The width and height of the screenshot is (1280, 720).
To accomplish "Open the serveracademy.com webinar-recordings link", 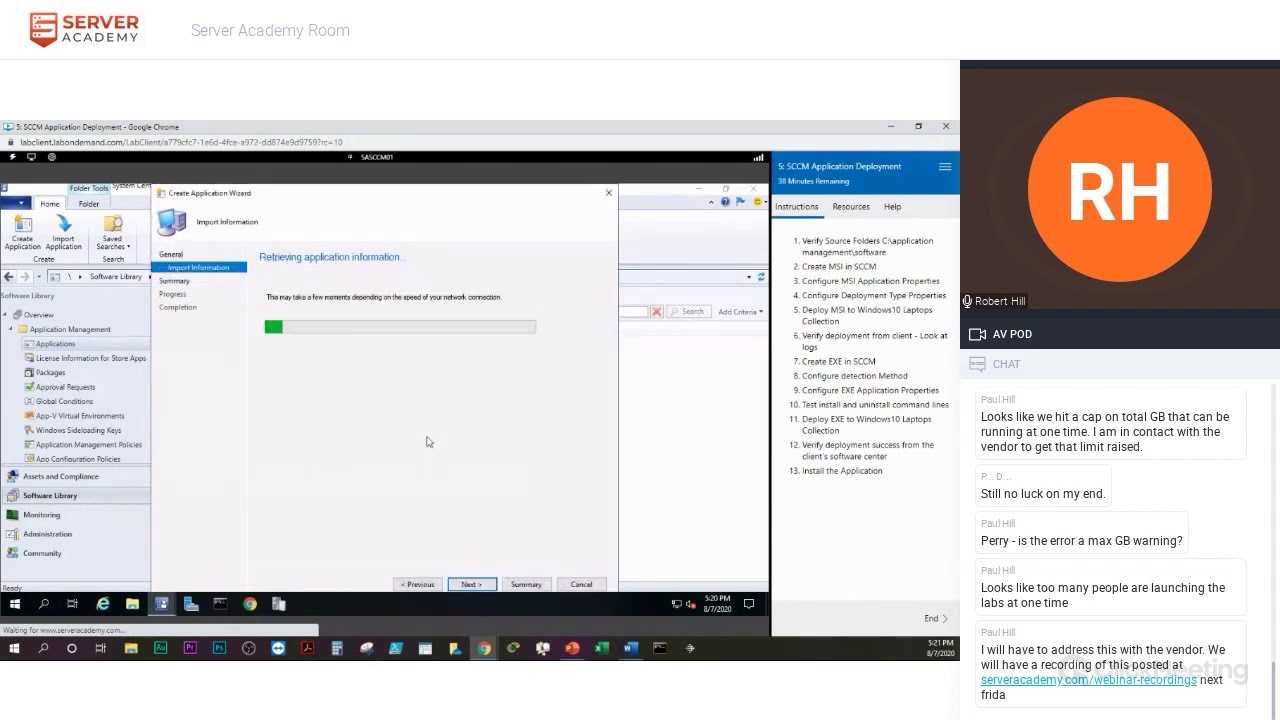I will pyautogui.click(x=1088, y=680).
